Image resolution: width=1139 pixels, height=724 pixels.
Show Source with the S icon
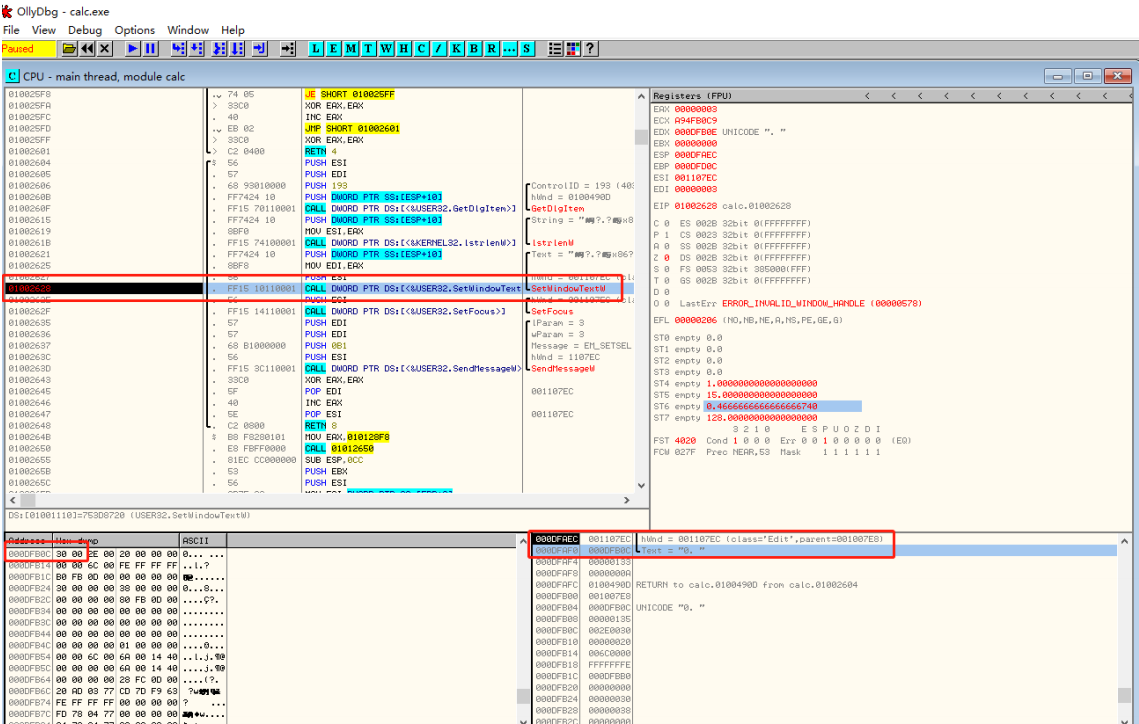[527, 49]
